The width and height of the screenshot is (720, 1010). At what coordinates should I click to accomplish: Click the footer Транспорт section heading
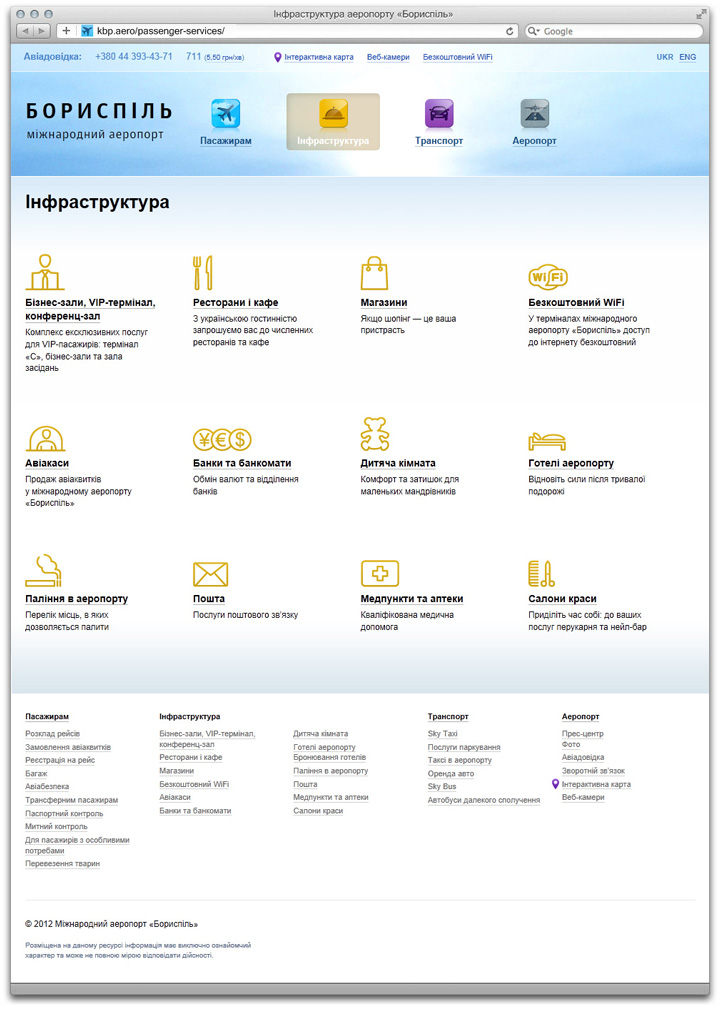pyautogui.click(x=448, y=716)
